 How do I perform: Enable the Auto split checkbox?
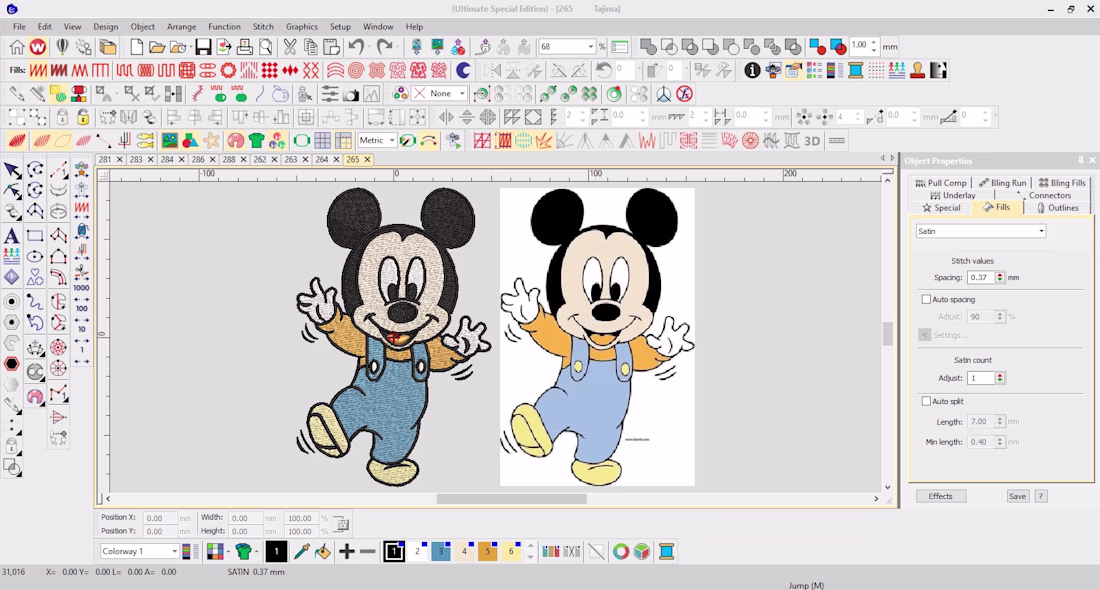tap(926, 401)
